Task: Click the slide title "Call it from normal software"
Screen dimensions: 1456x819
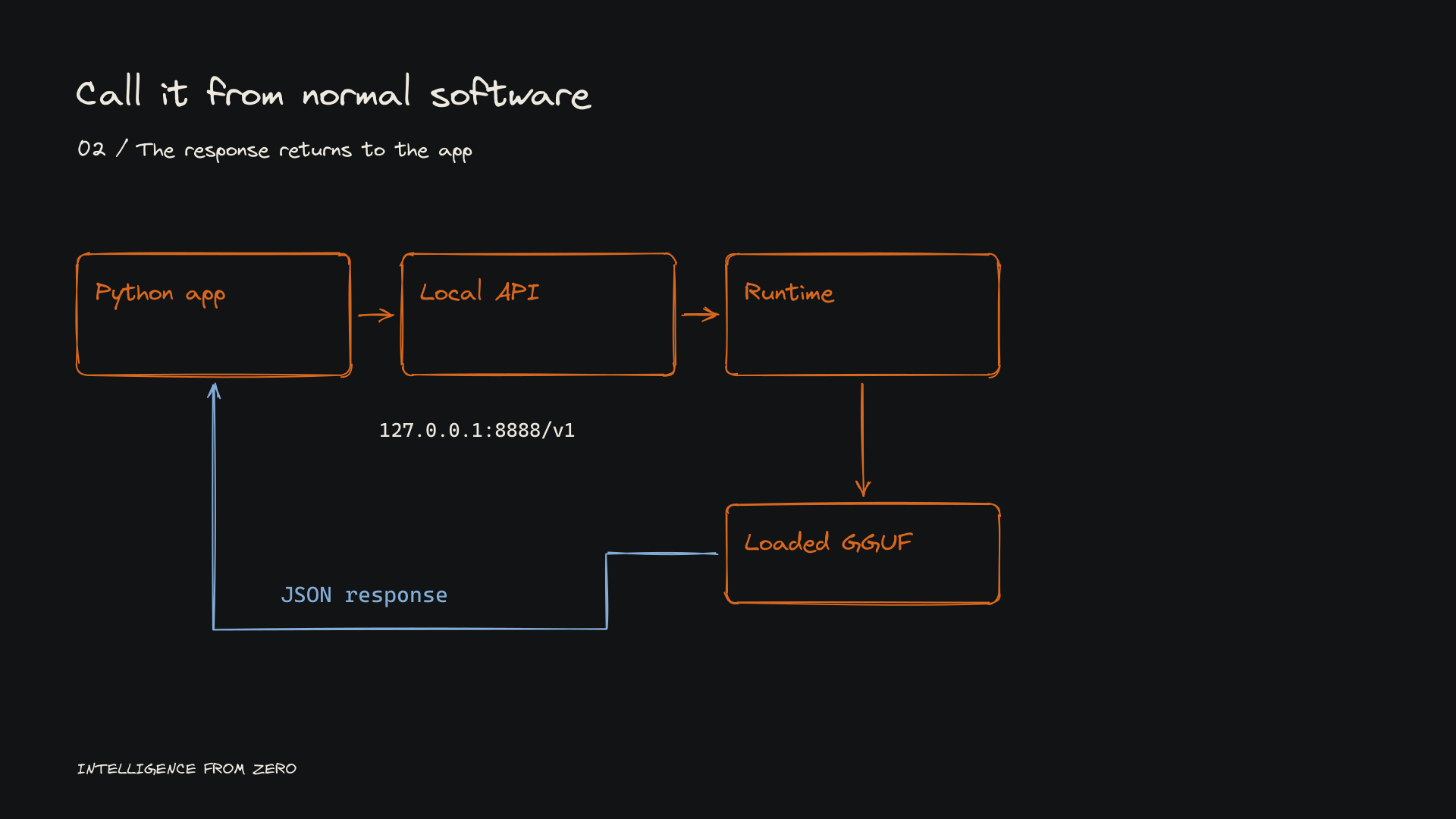Action: pos(333,93)
